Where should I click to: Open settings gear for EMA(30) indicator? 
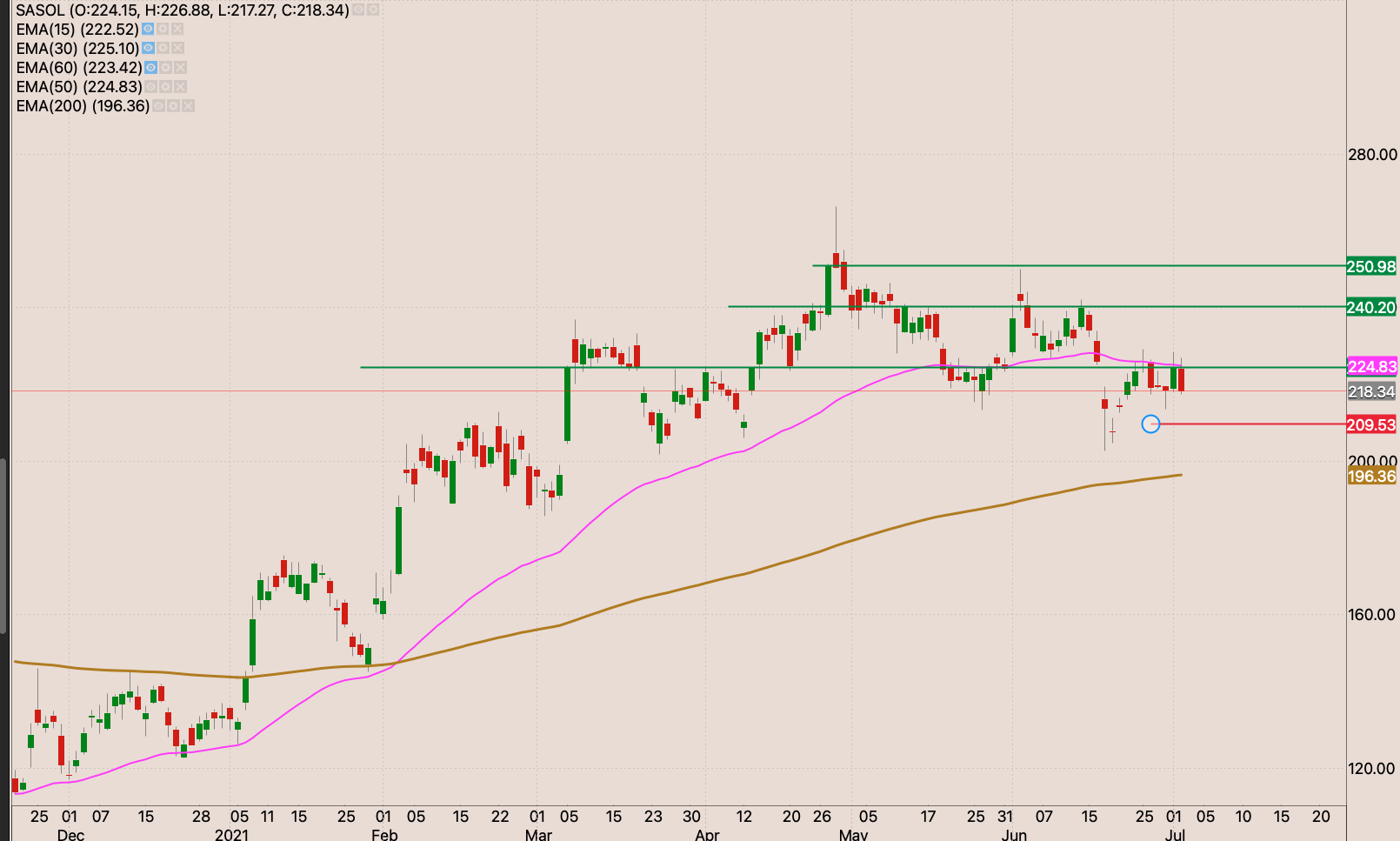(x=163, y=48)
